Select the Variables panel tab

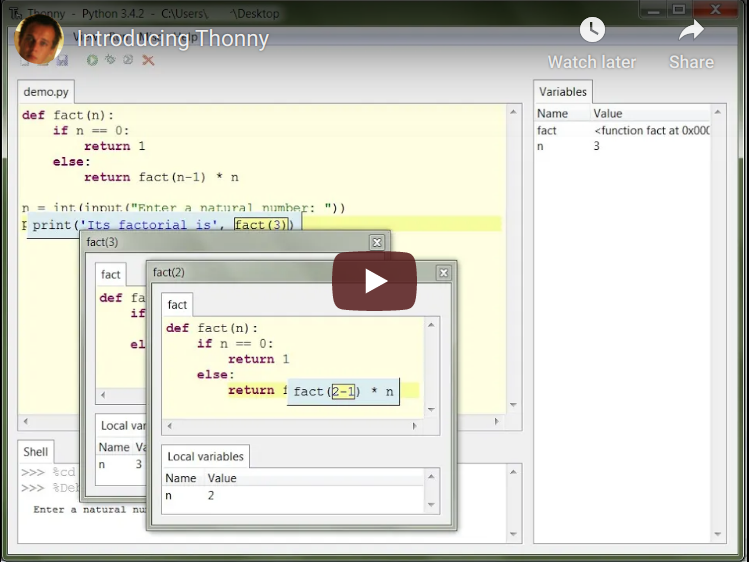[563, 92]
